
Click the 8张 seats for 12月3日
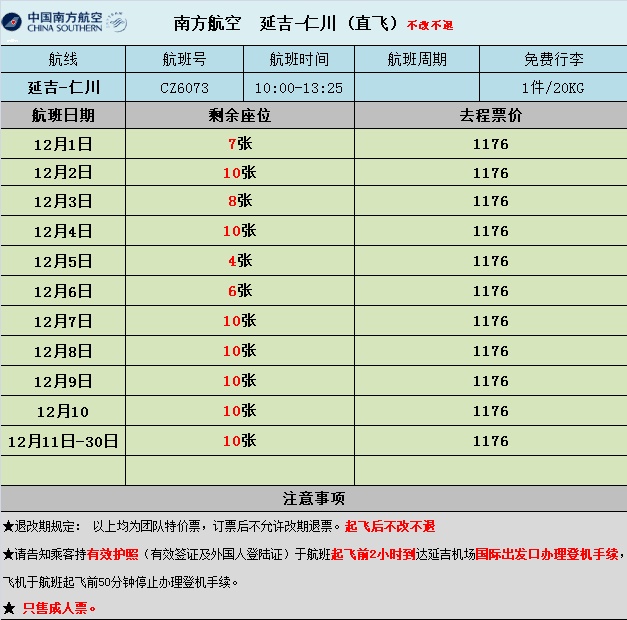[240, 200]
